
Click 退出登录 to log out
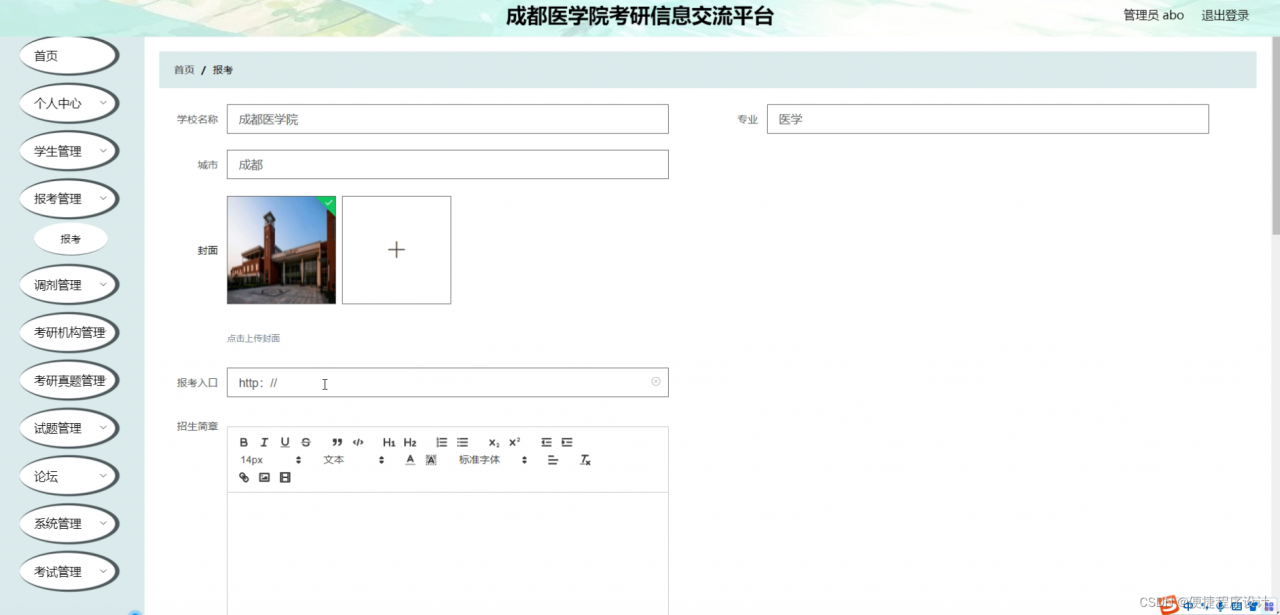1225,15
